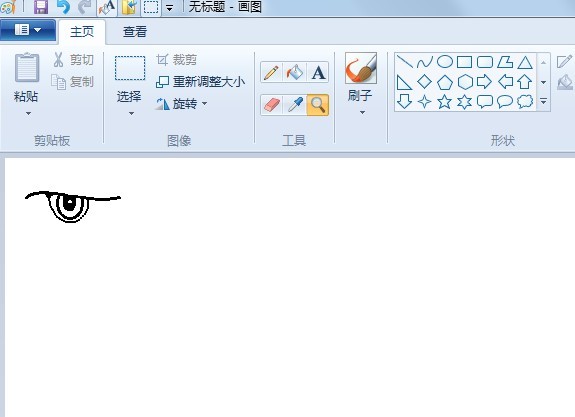
Task: Choose the Four-point star shape
Action: pos(425,102)
